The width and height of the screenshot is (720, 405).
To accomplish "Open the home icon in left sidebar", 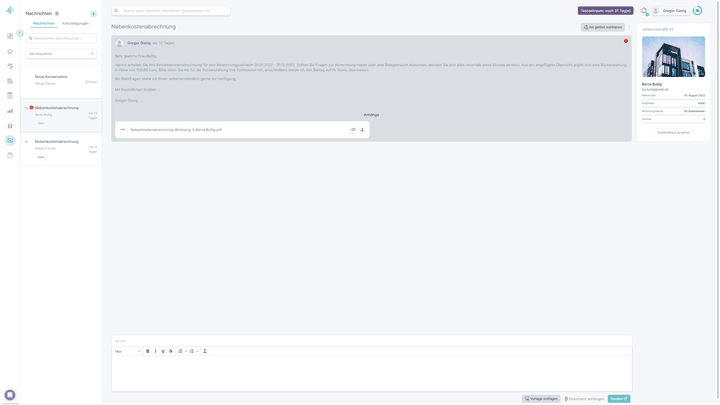I will [10, 51].
